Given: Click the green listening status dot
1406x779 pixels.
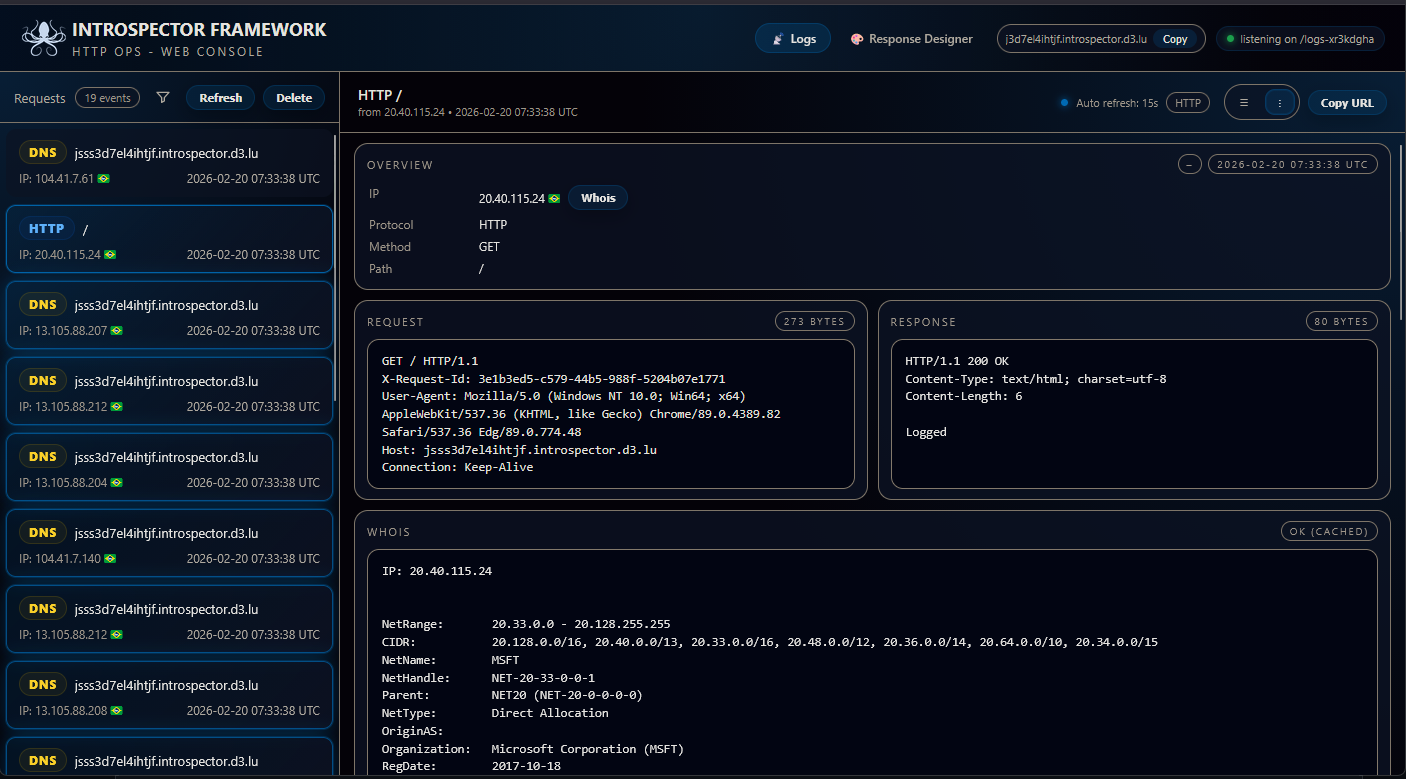Looking at the screenshot, I should coord(1230,39).
